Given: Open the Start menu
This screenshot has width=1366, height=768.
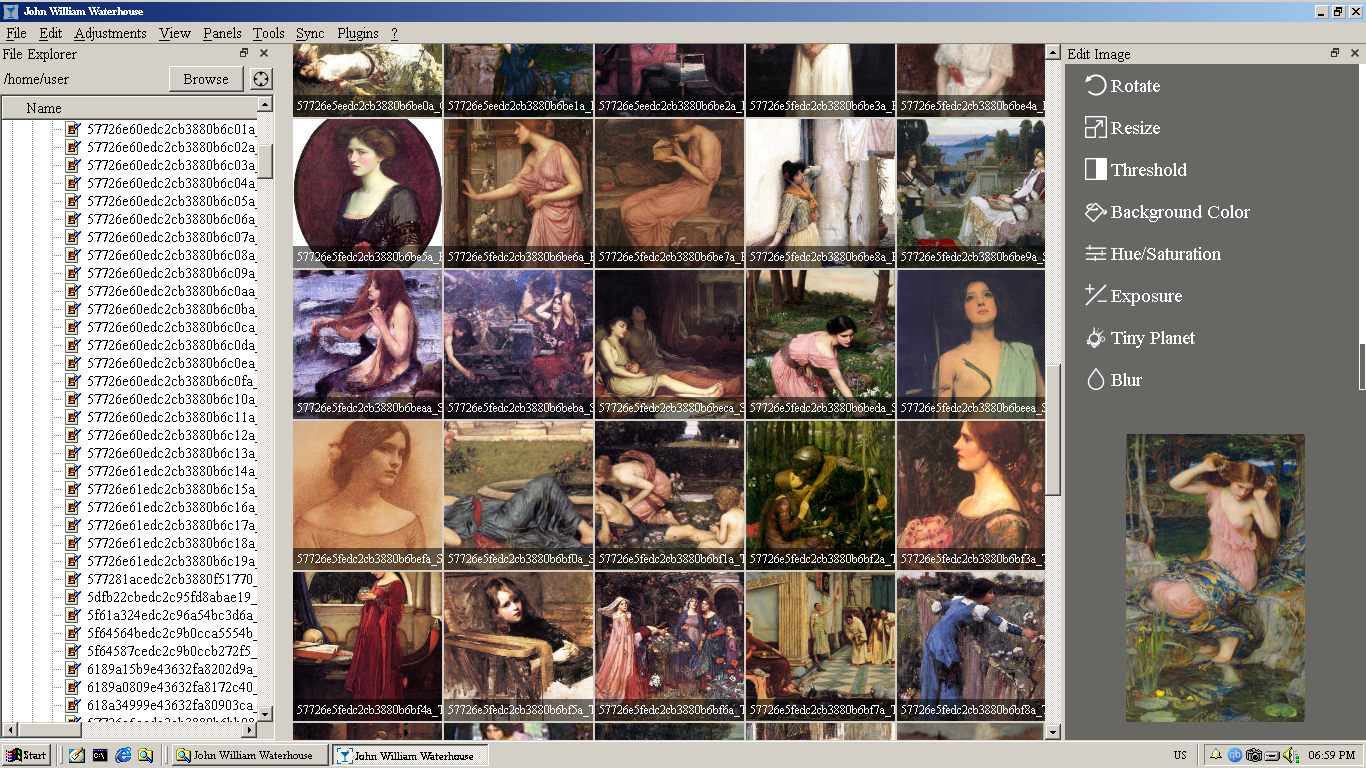Looking at the screenshot, I should 26,756.
